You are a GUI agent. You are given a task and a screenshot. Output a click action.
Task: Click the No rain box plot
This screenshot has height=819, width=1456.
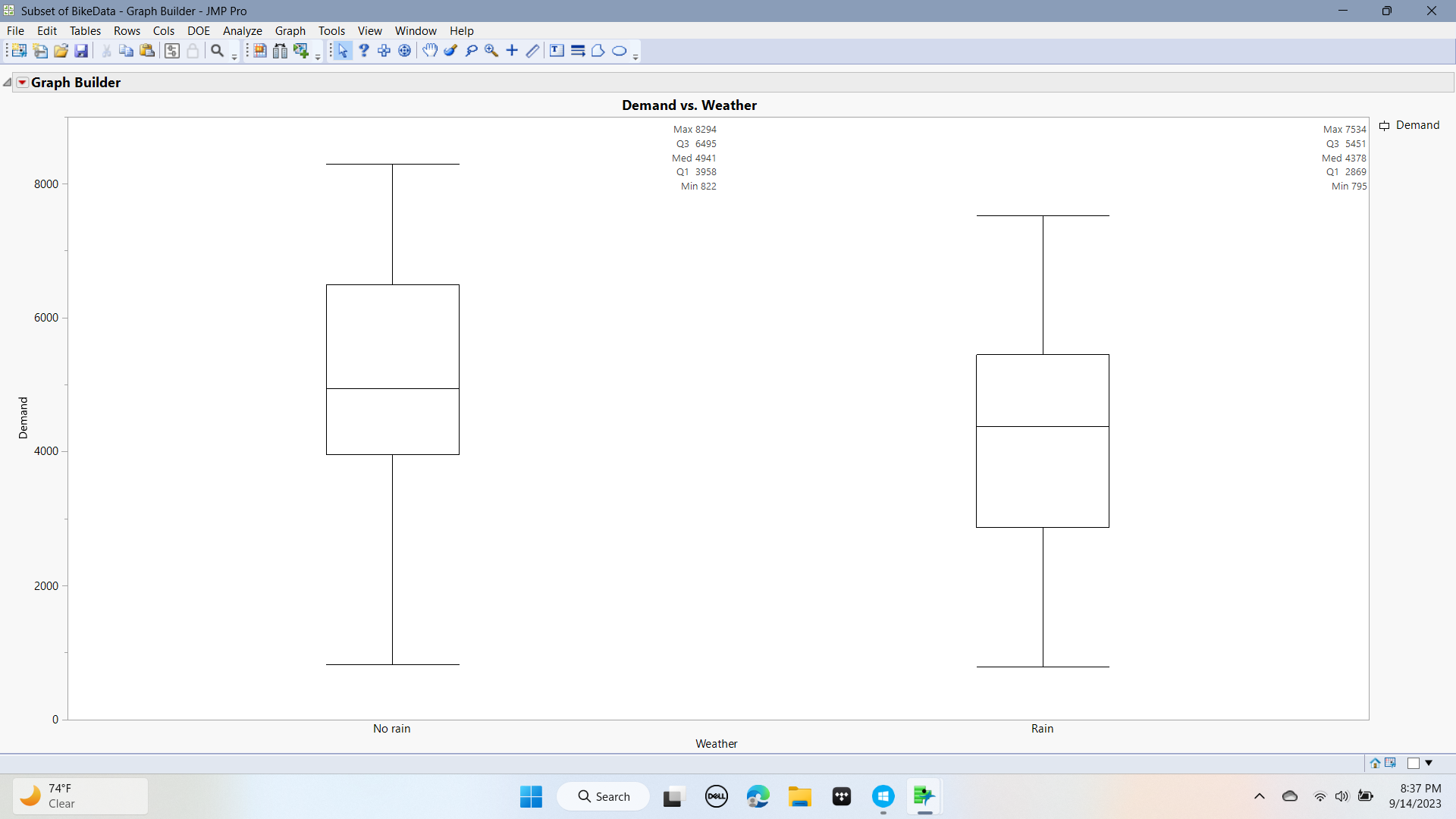(x=392, y=370)
